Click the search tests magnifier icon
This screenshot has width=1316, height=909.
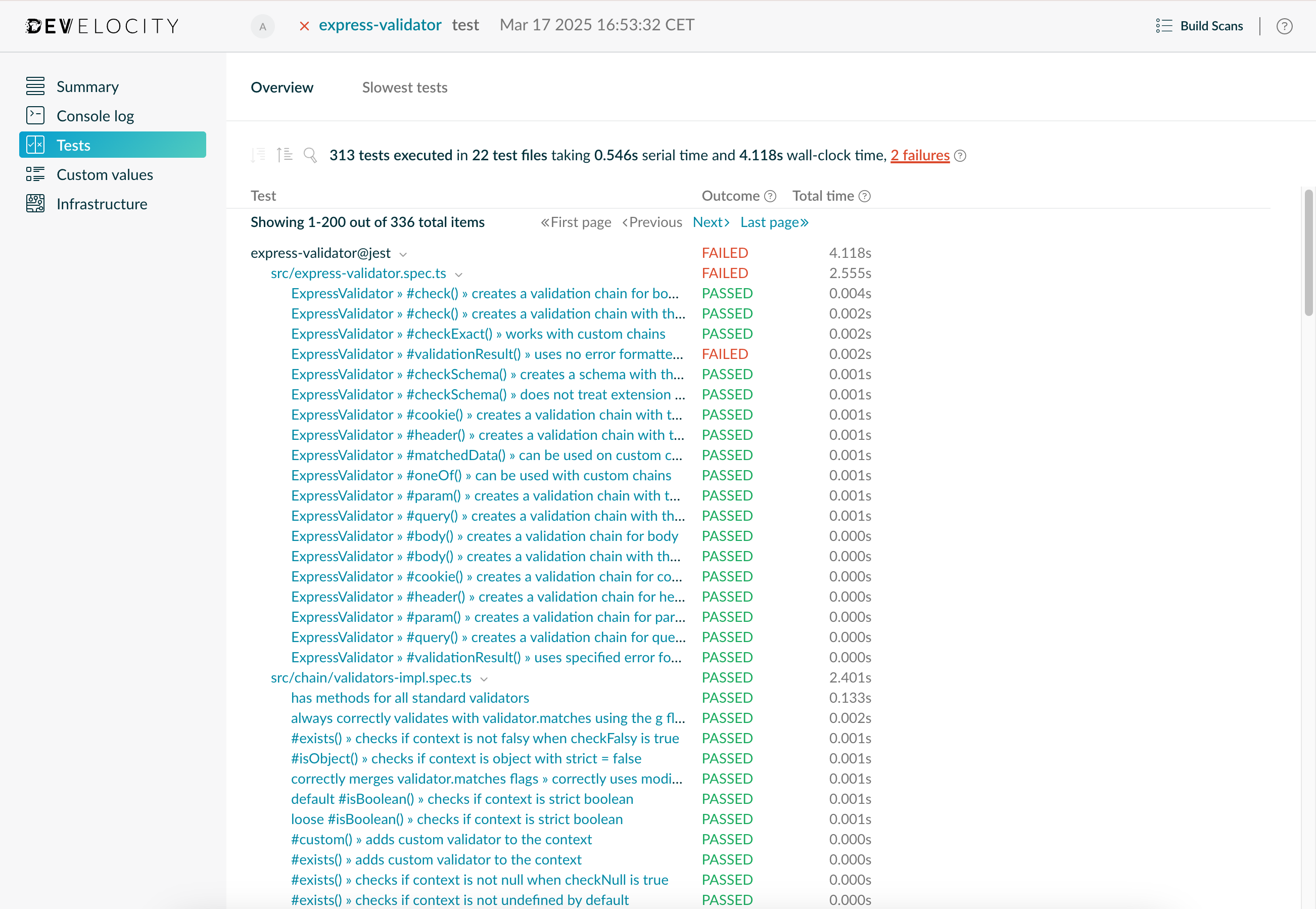point(310,155)
